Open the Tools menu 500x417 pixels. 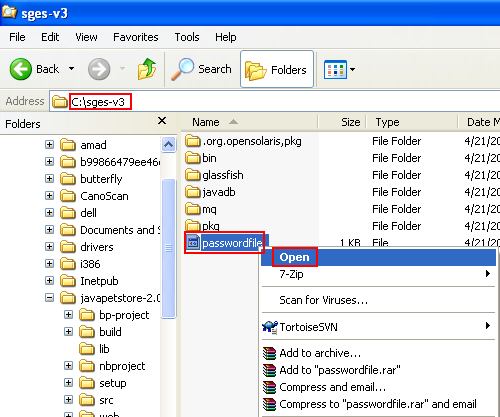(x=187, y=37)
